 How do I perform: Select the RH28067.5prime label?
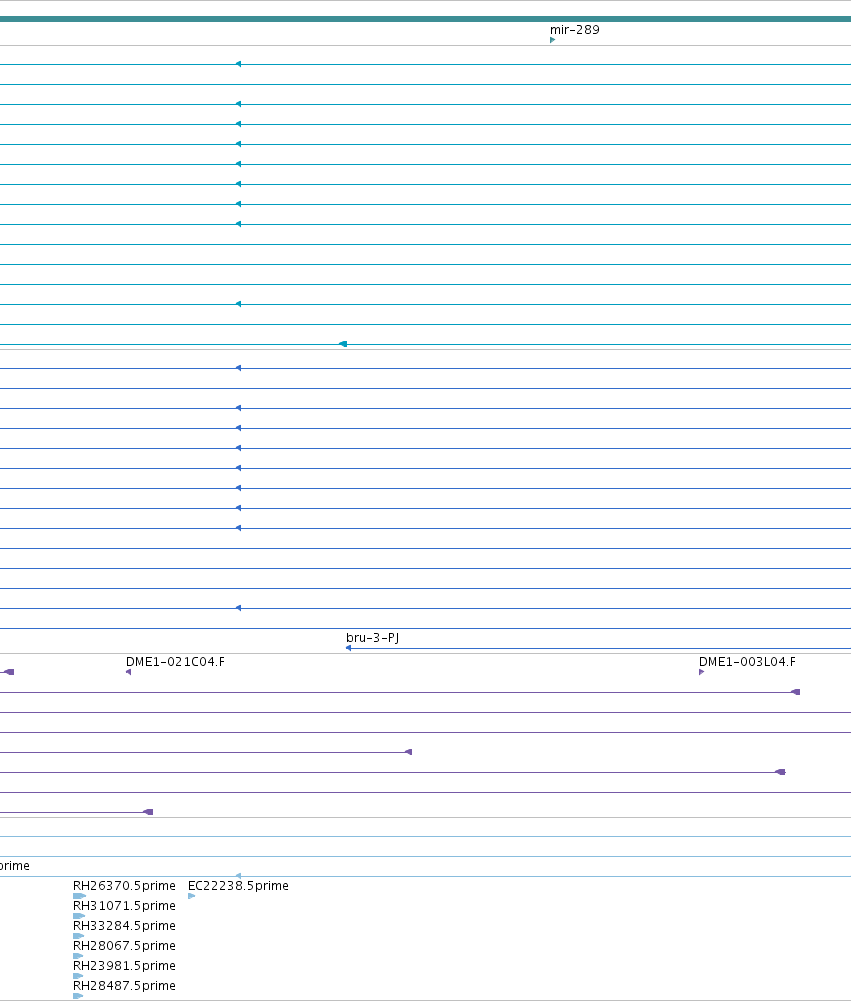coord(124,945)
